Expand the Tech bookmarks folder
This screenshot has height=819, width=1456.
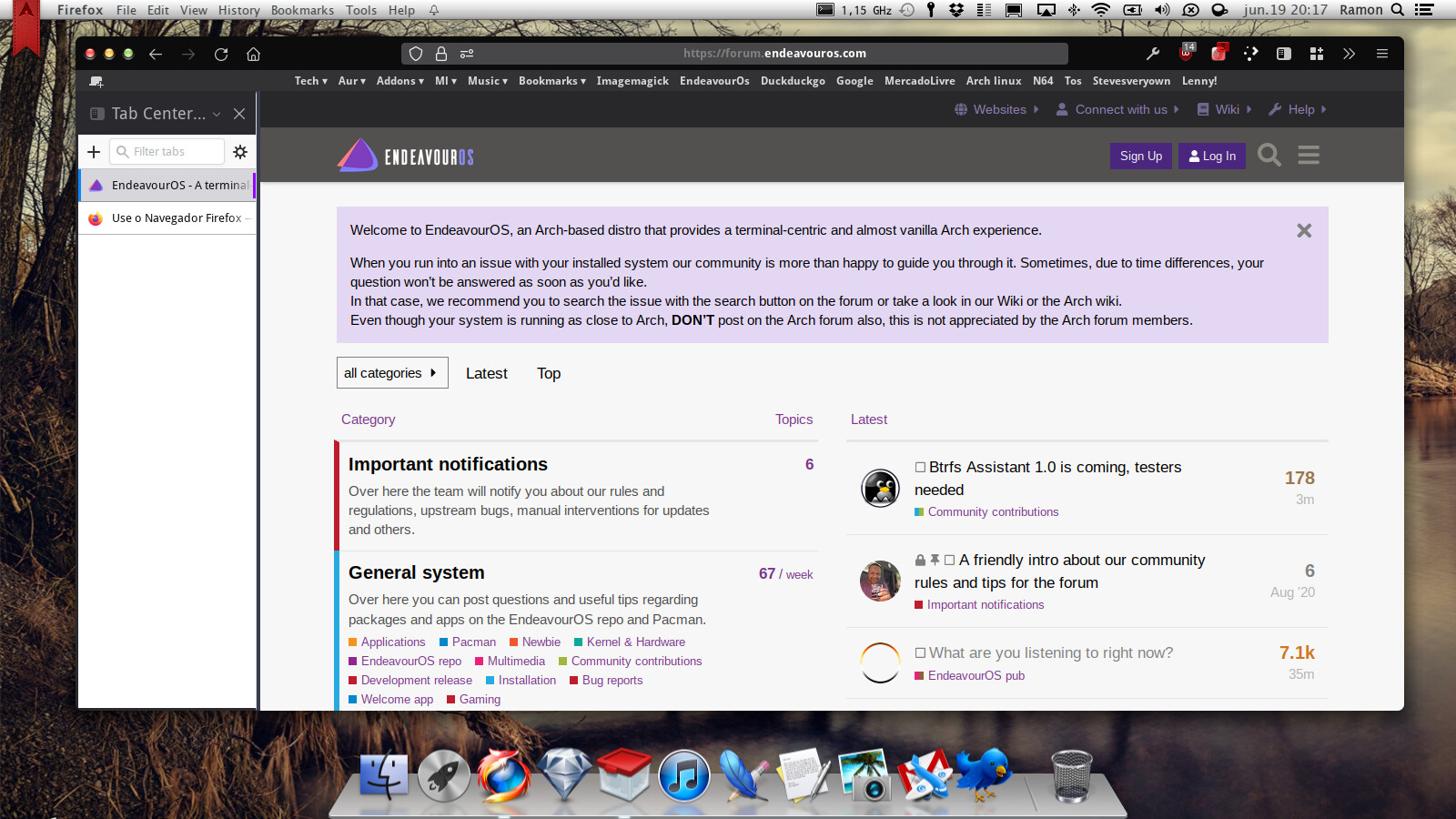[311, 81]
